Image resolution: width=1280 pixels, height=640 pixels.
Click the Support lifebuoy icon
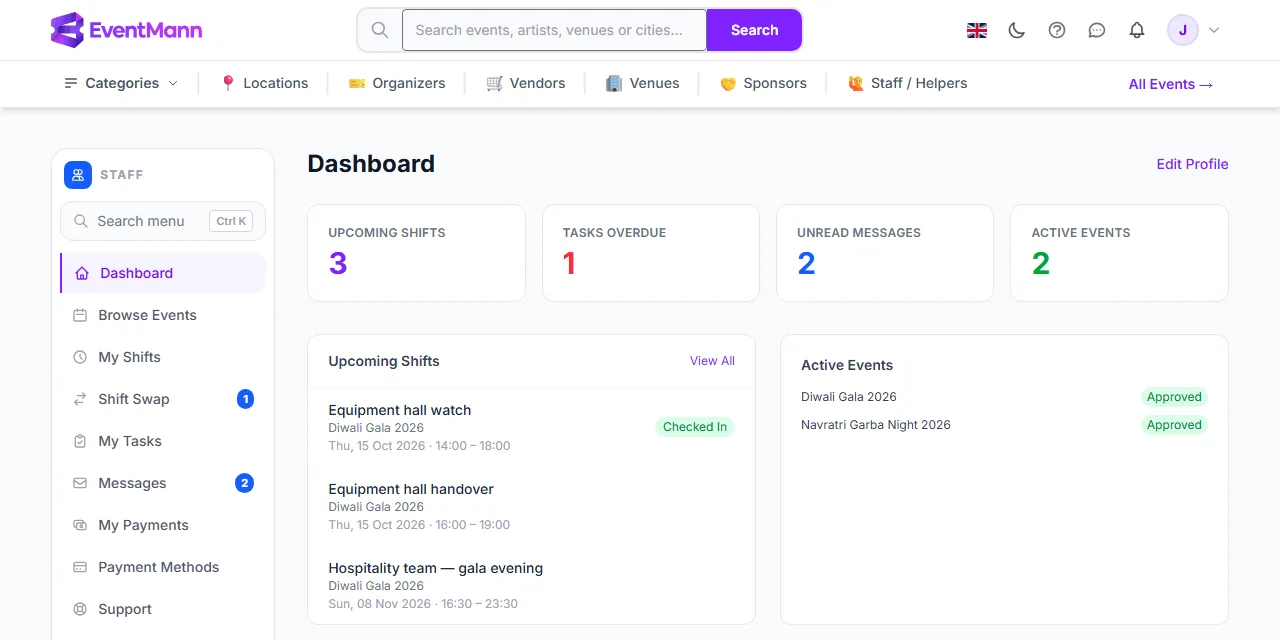80,609
